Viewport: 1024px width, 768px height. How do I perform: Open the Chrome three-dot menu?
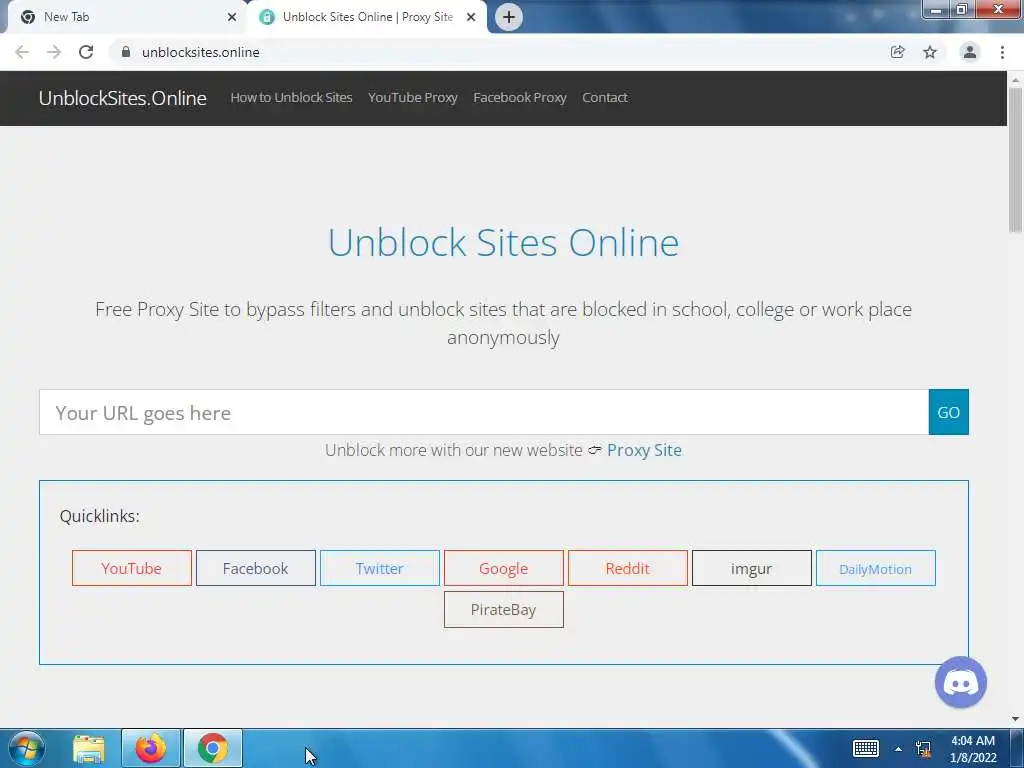[x=1002, y=52]
